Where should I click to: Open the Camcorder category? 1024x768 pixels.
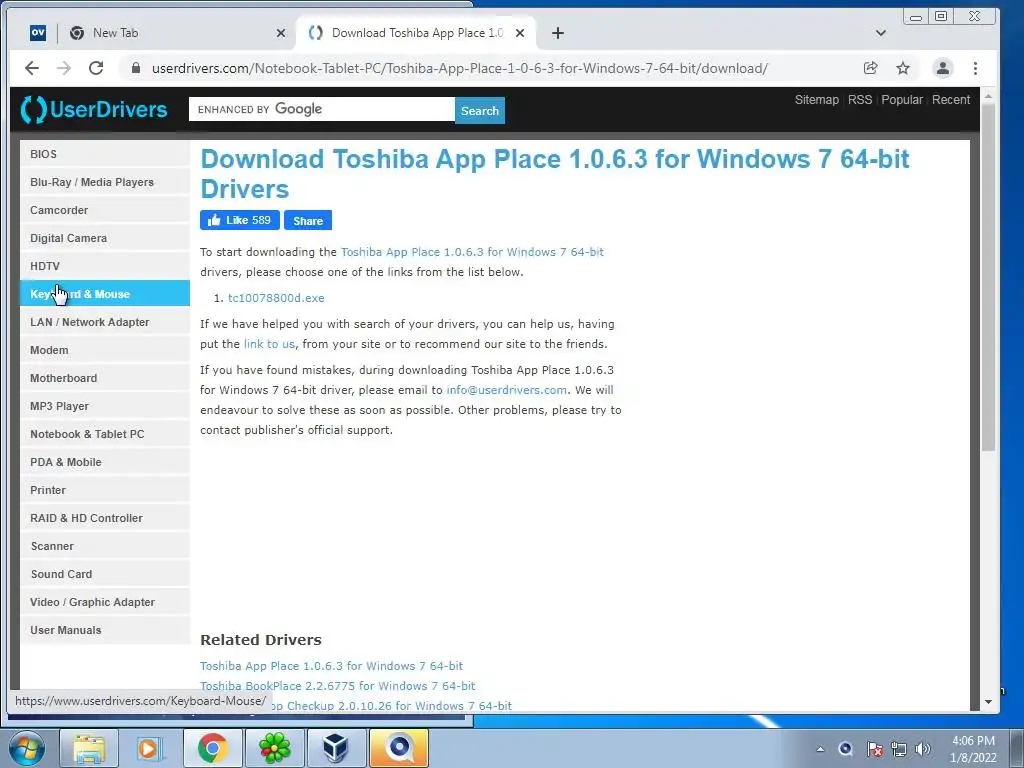pos(105,210)
